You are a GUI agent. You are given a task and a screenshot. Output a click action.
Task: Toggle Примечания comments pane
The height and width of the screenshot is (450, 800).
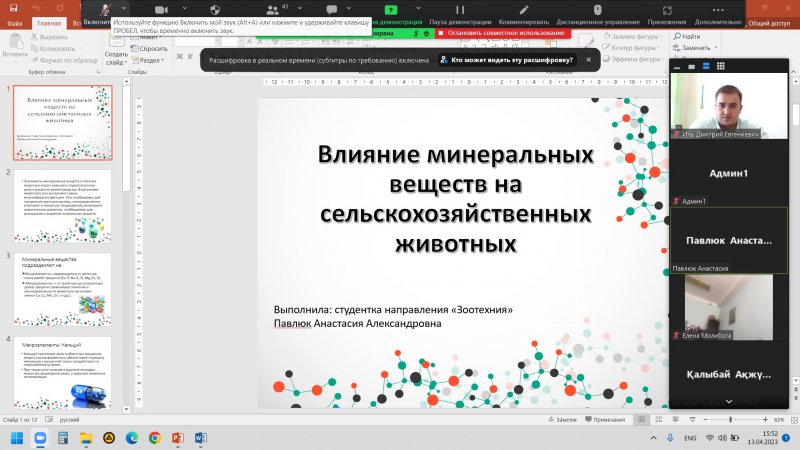pyautogui.click(x=605, y=419)
